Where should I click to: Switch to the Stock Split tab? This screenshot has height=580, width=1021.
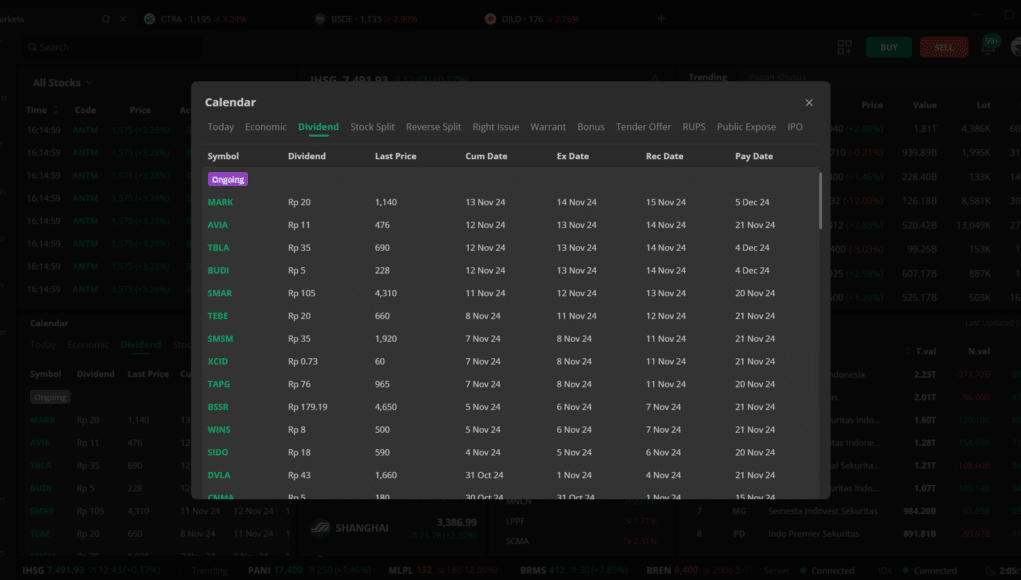372,127
